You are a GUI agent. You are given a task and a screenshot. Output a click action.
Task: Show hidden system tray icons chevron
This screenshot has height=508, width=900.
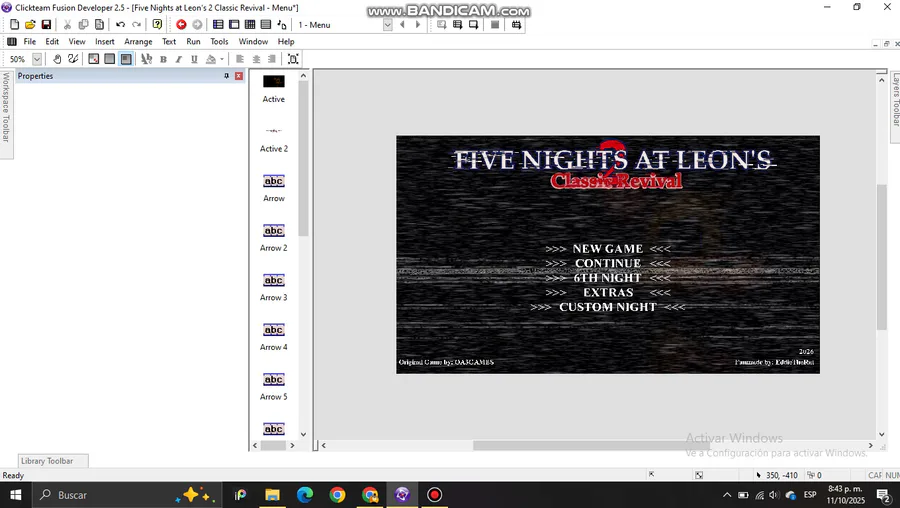click(727, 495)
